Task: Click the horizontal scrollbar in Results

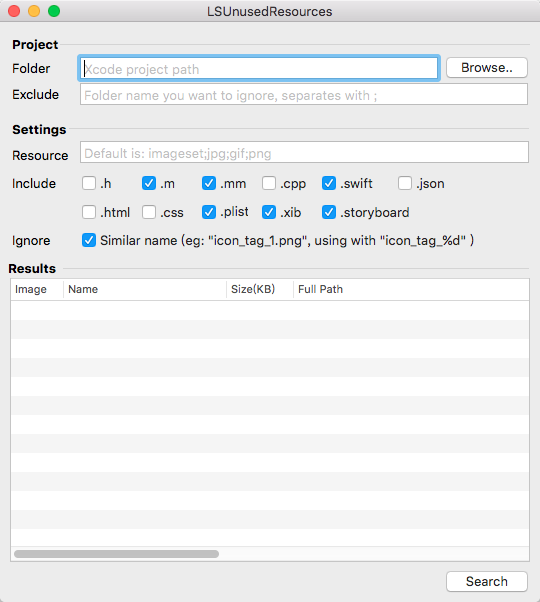Action: pyautogui.click(x=116, y=554)
